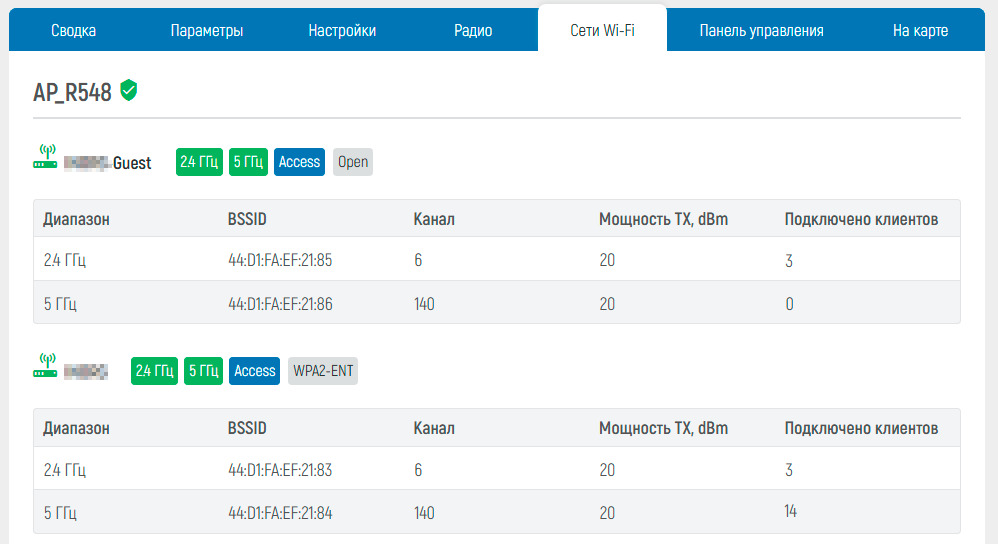The image size is (998, 544).
Task: Click the access point icon beside the WPA2-ENT network
Action: coord(45,366)
